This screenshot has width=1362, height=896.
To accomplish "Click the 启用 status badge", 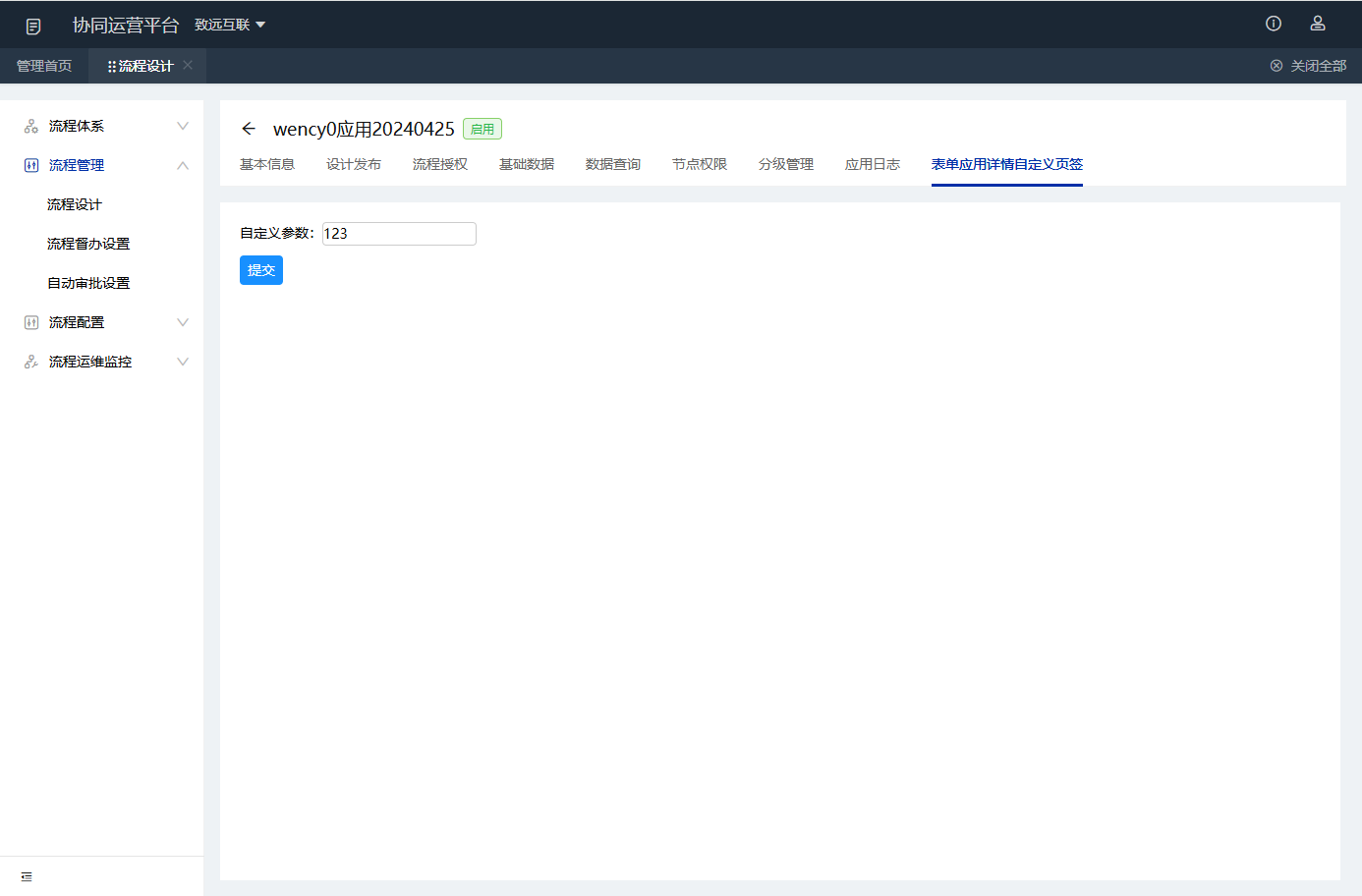I will click(x=482, y=129).
